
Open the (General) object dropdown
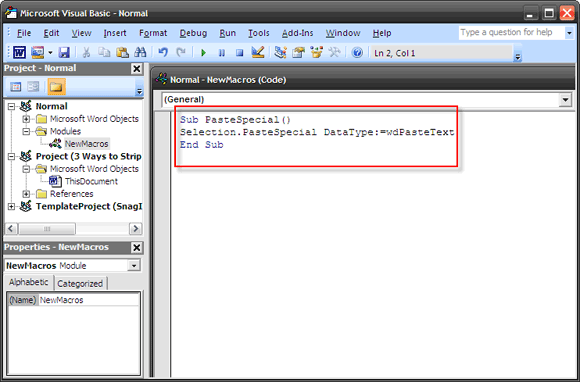pos(565,100)
